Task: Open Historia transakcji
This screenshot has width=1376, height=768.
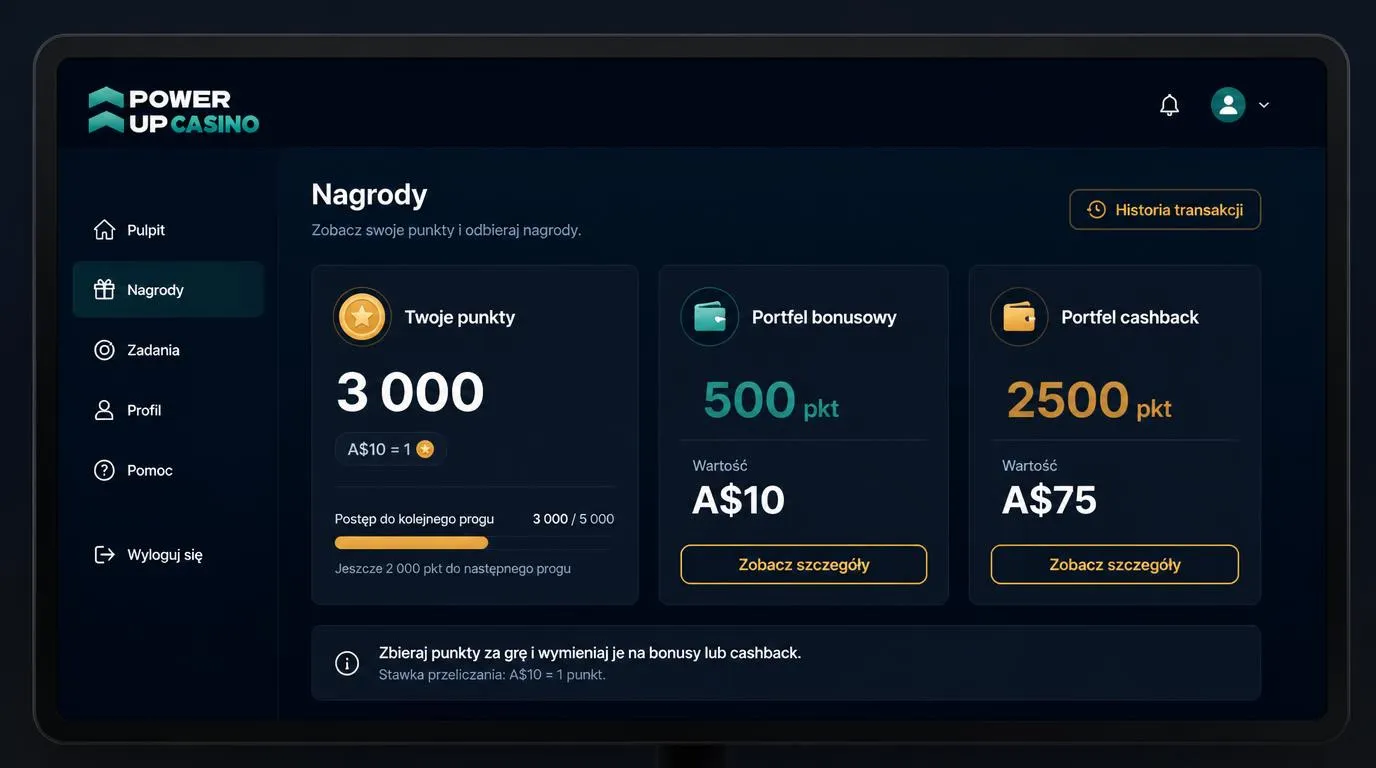Action: (1165, 210)
